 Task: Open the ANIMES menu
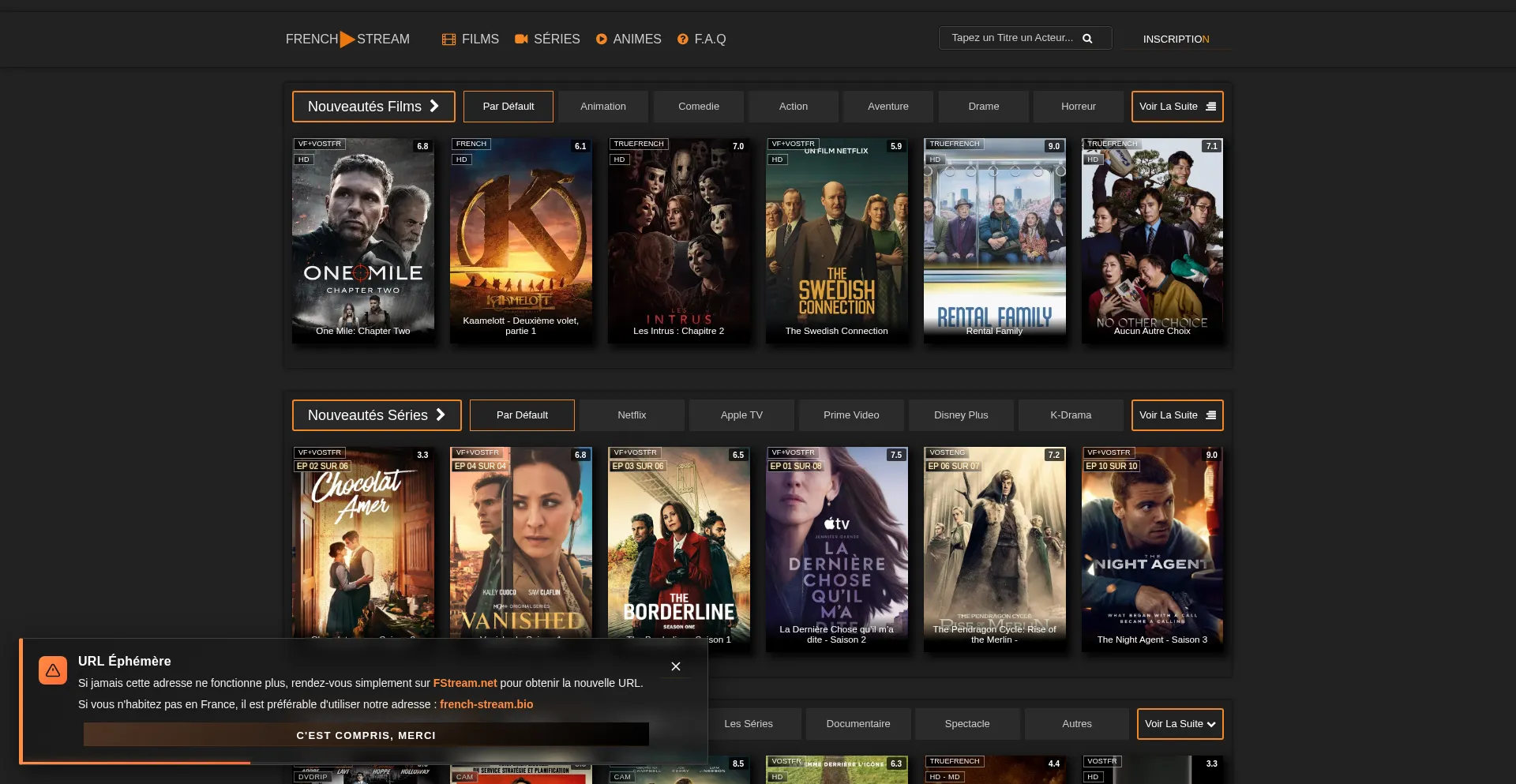629,39
